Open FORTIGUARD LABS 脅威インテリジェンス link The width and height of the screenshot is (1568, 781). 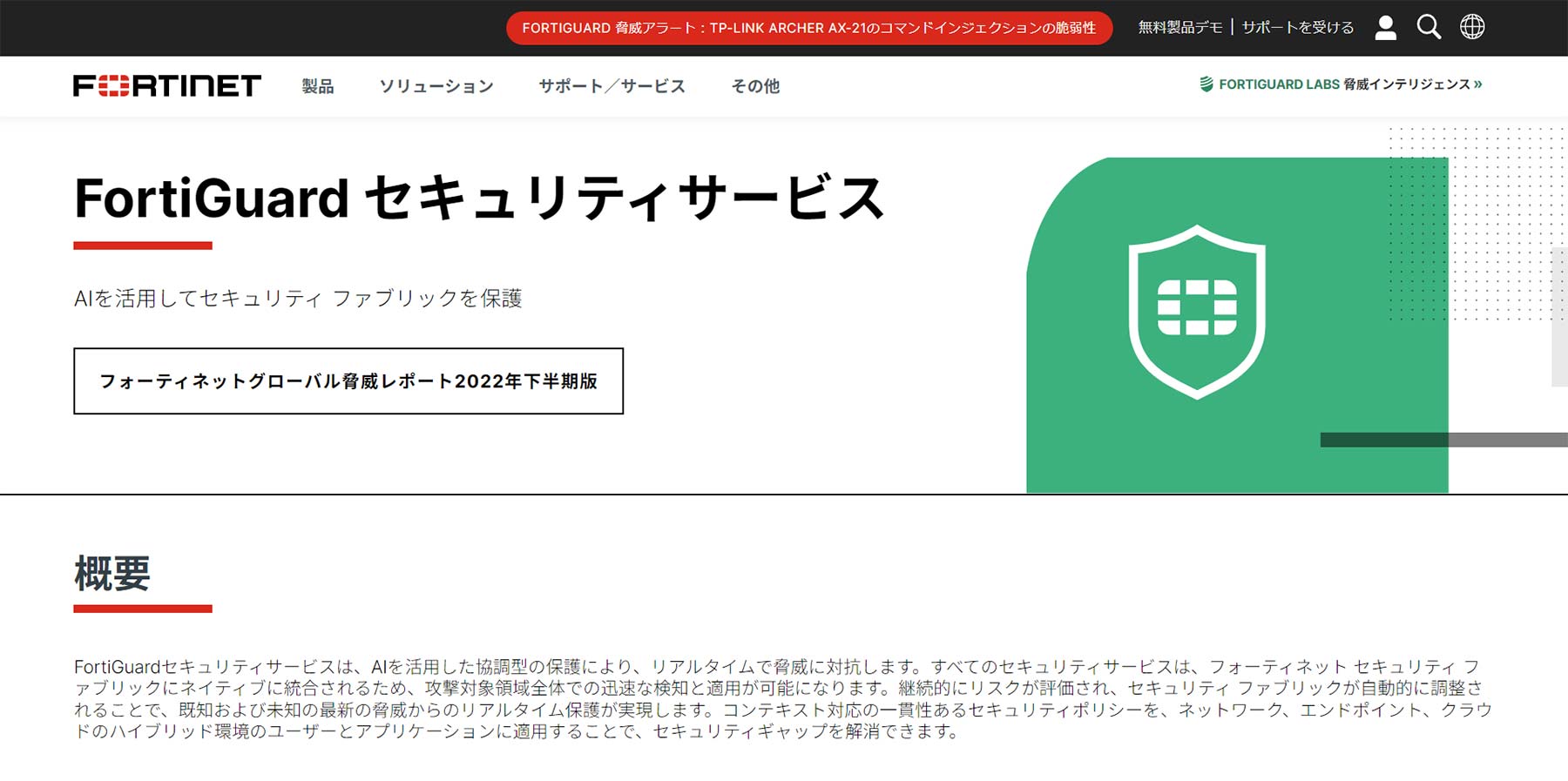pyautogui.click(x=1341, y=84)
